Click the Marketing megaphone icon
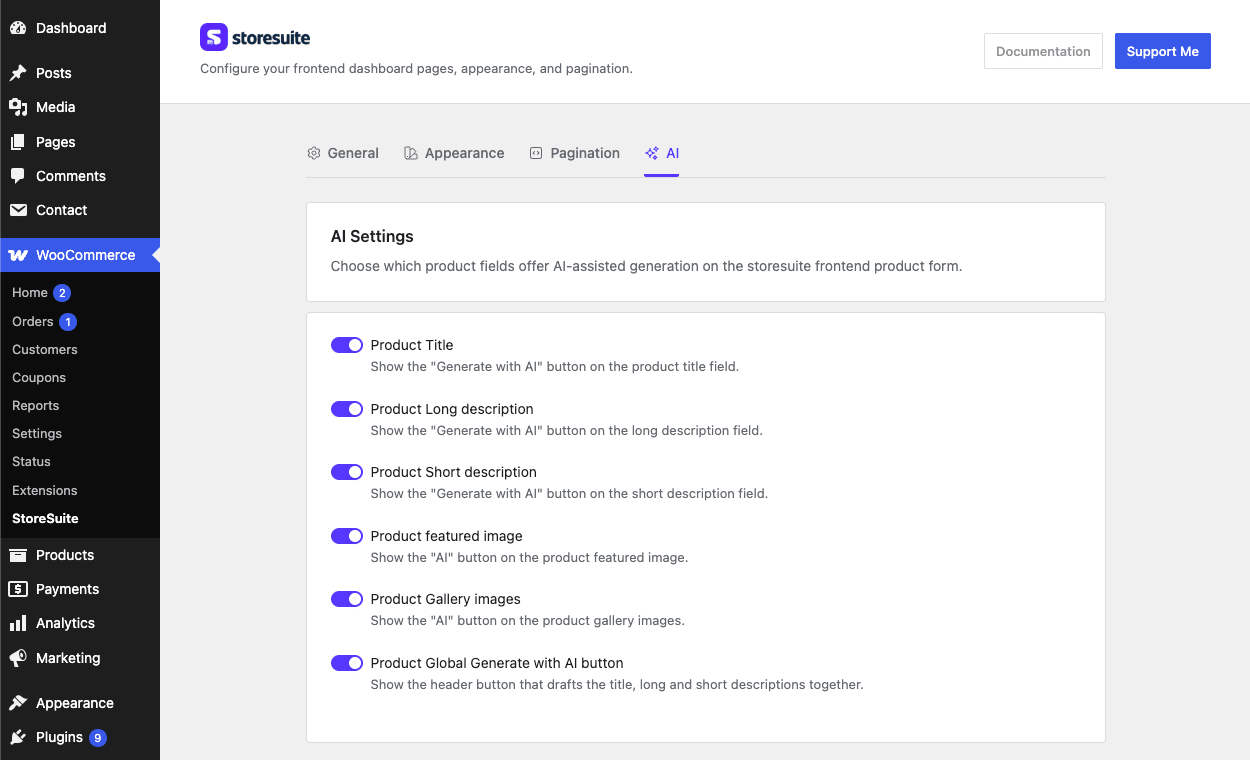This screenshot has height=760, width=1250. point(18,658)
